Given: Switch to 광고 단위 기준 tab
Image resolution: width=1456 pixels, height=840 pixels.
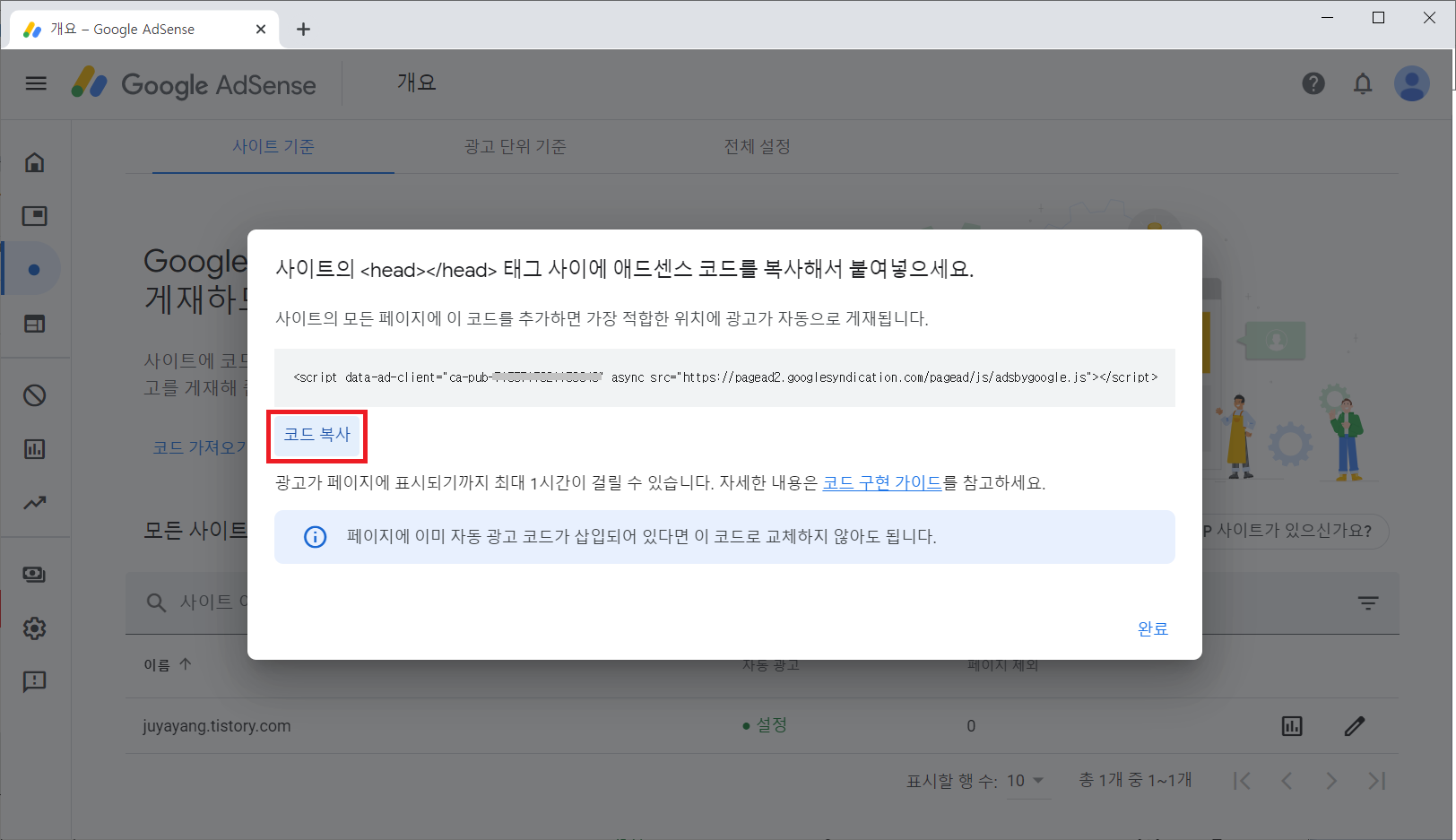Looking at the screenshot, I should 516,146.
